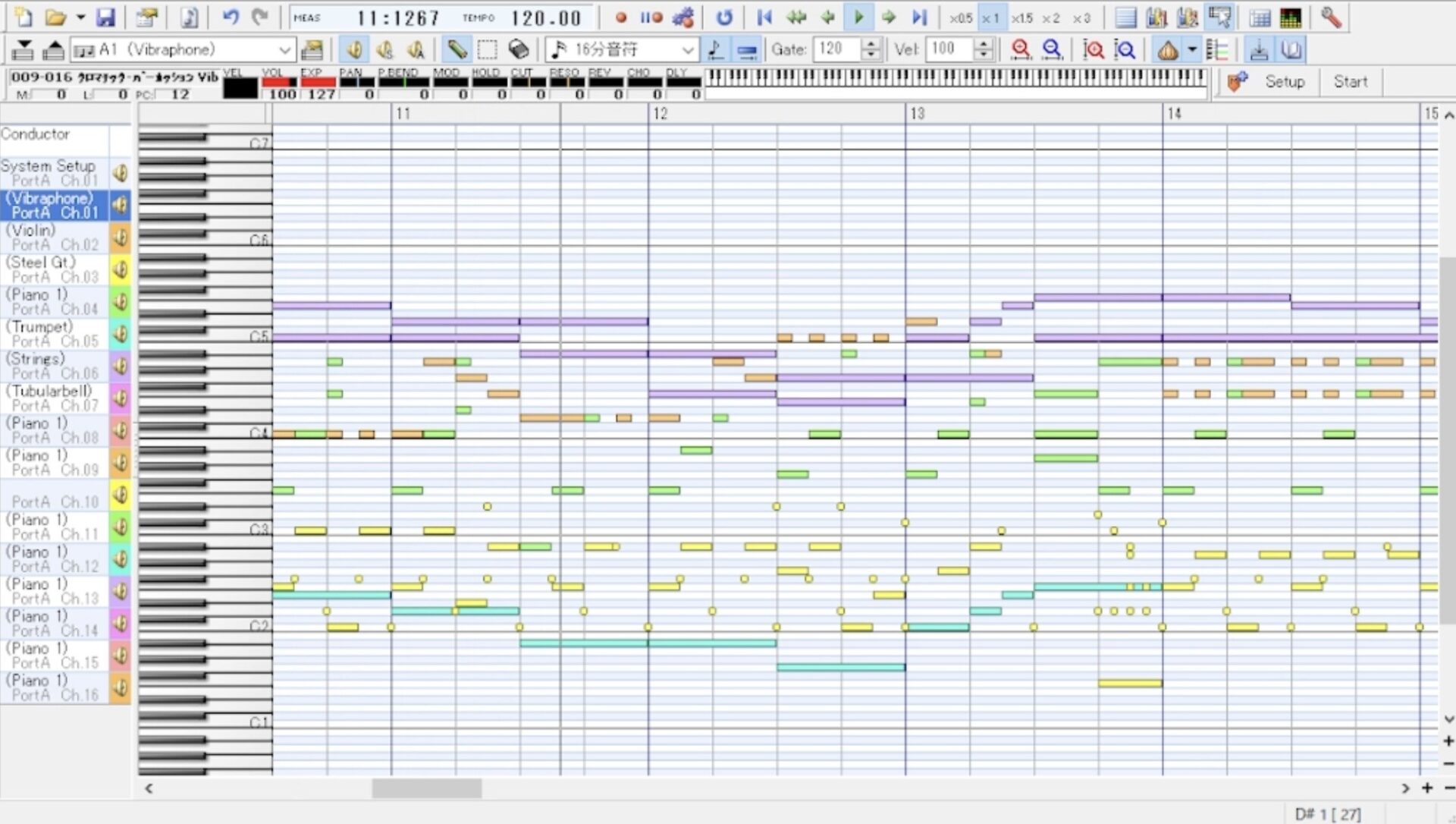Click the record button
1456x824 pixels.
(621, 17)
